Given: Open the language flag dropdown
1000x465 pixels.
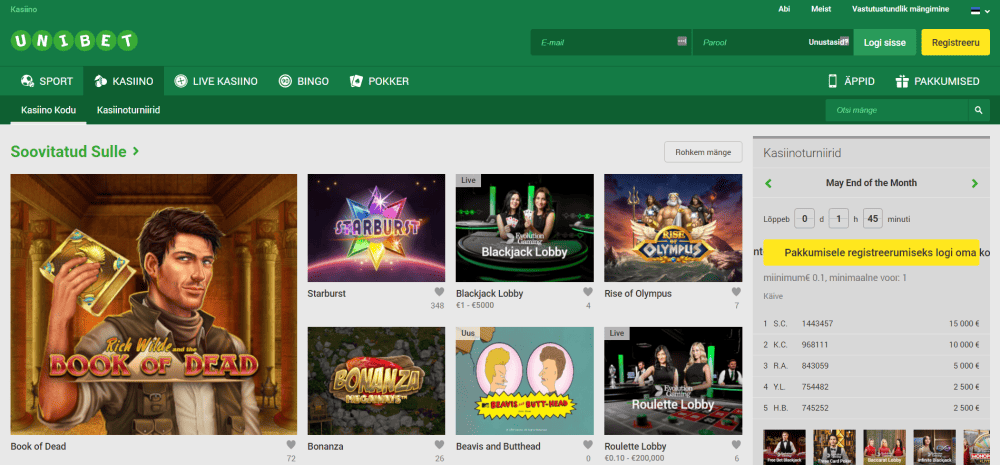Looking at the screenshot, I should (x=980, y=10).
